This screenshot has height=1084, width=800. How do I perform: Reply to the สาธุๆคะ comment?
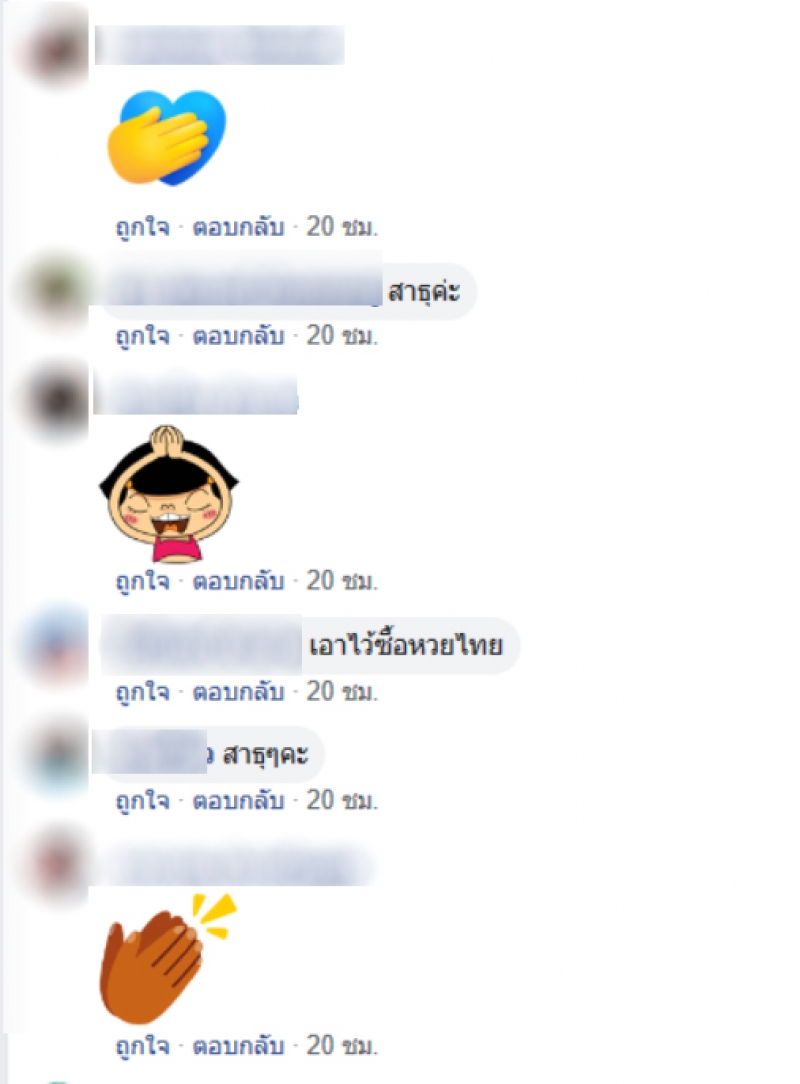238,801
